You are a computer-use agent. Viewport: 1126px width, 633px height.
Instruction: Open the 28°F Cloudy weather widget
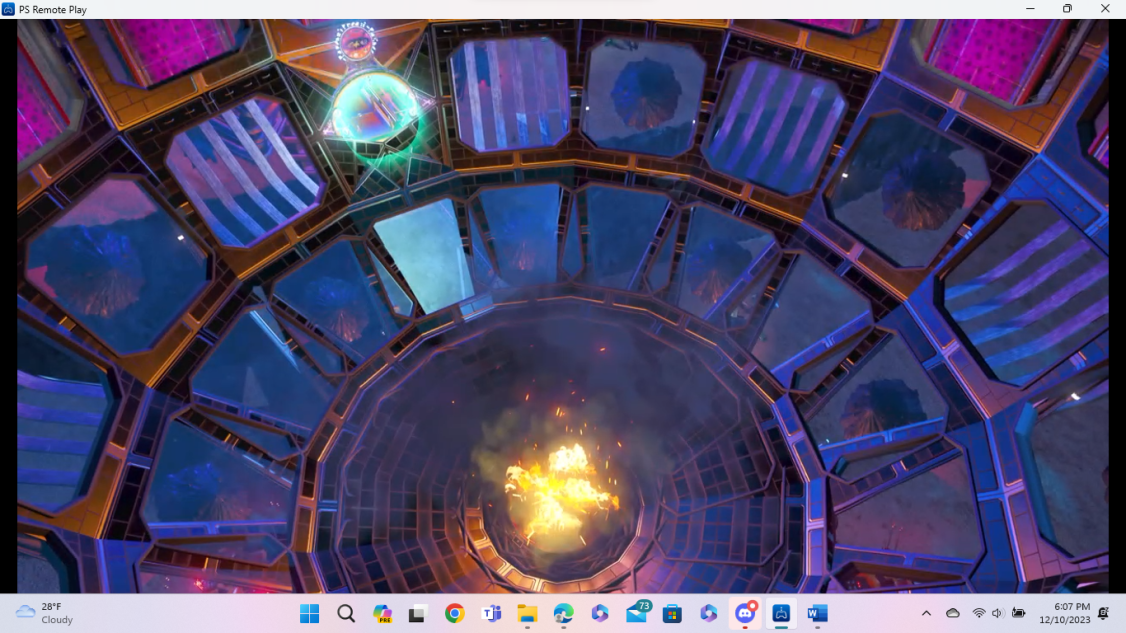click(45, 613)
